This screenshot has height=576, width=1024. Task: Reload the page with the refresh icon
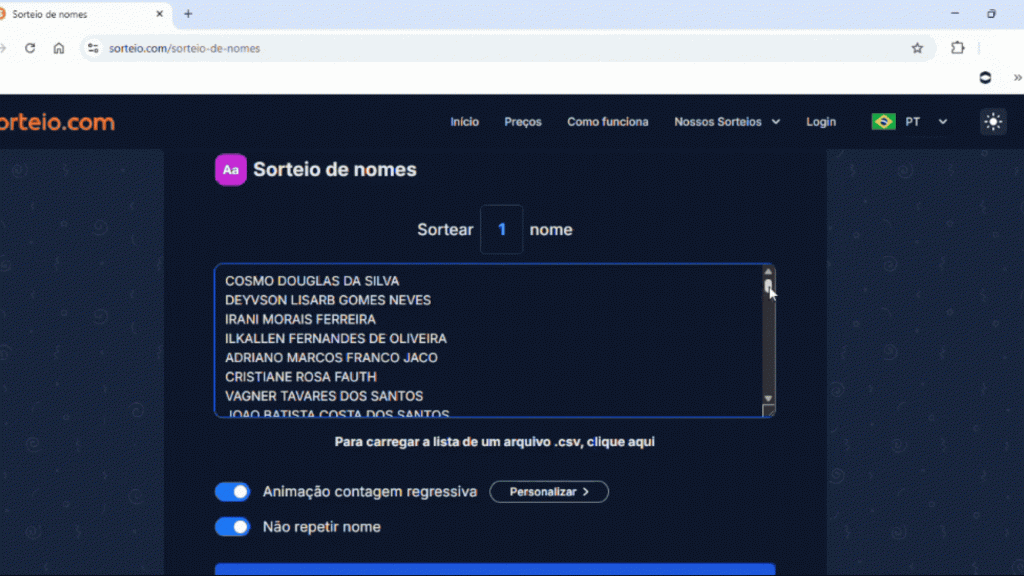tap(30, 48)
